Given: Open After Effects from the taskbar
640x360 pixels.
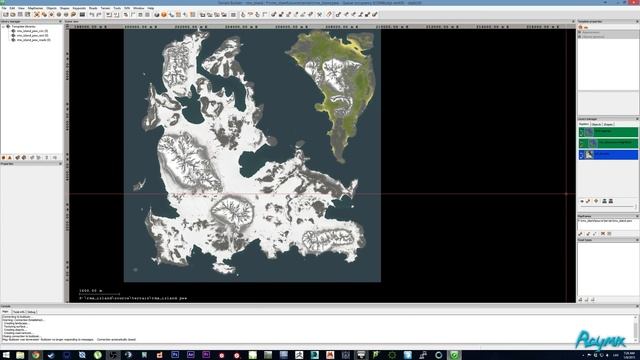Looking at the screenshot, I should click(190, 355).
